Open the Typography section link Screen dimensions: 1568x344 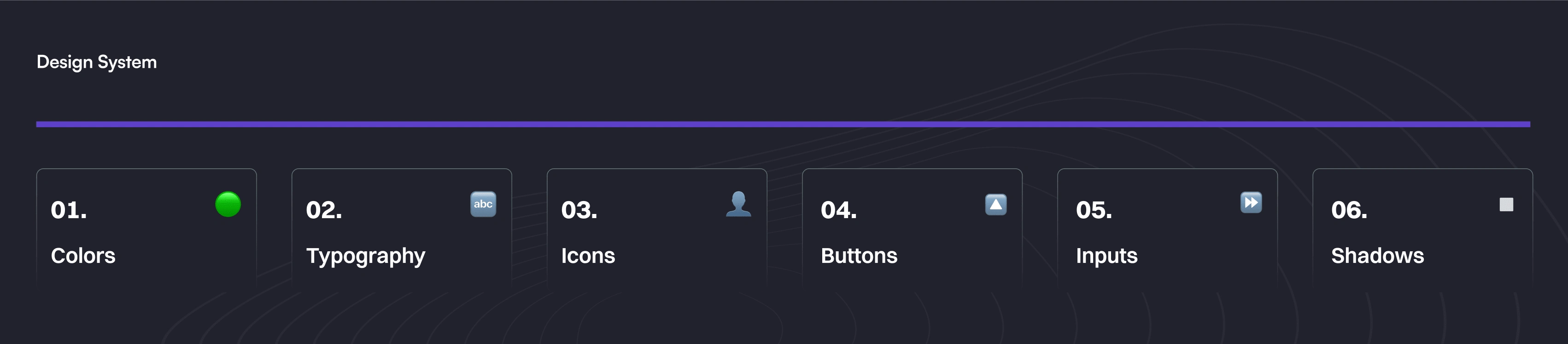(365, 256)
